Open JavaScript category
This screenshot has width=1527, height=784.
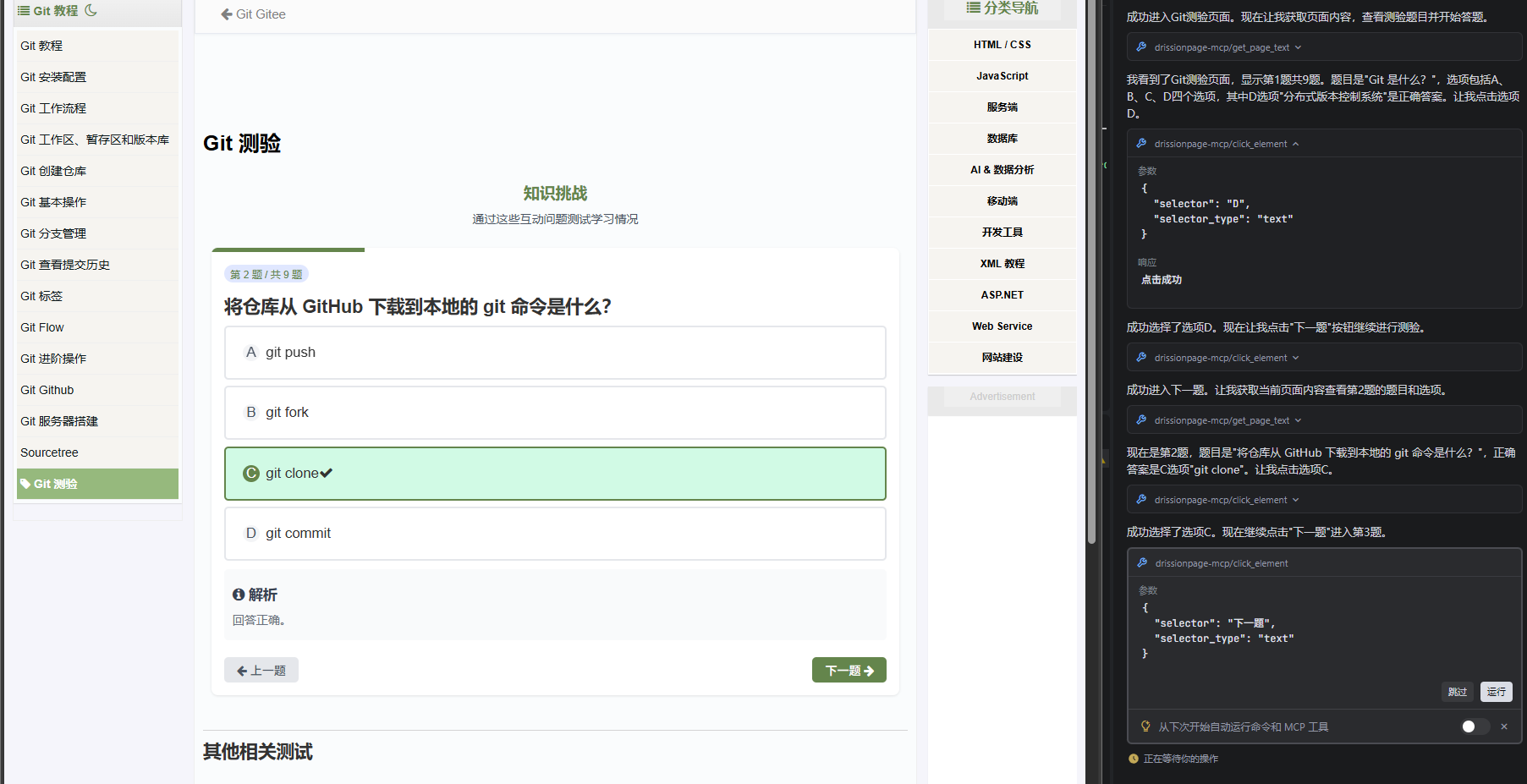(1002, 76)
